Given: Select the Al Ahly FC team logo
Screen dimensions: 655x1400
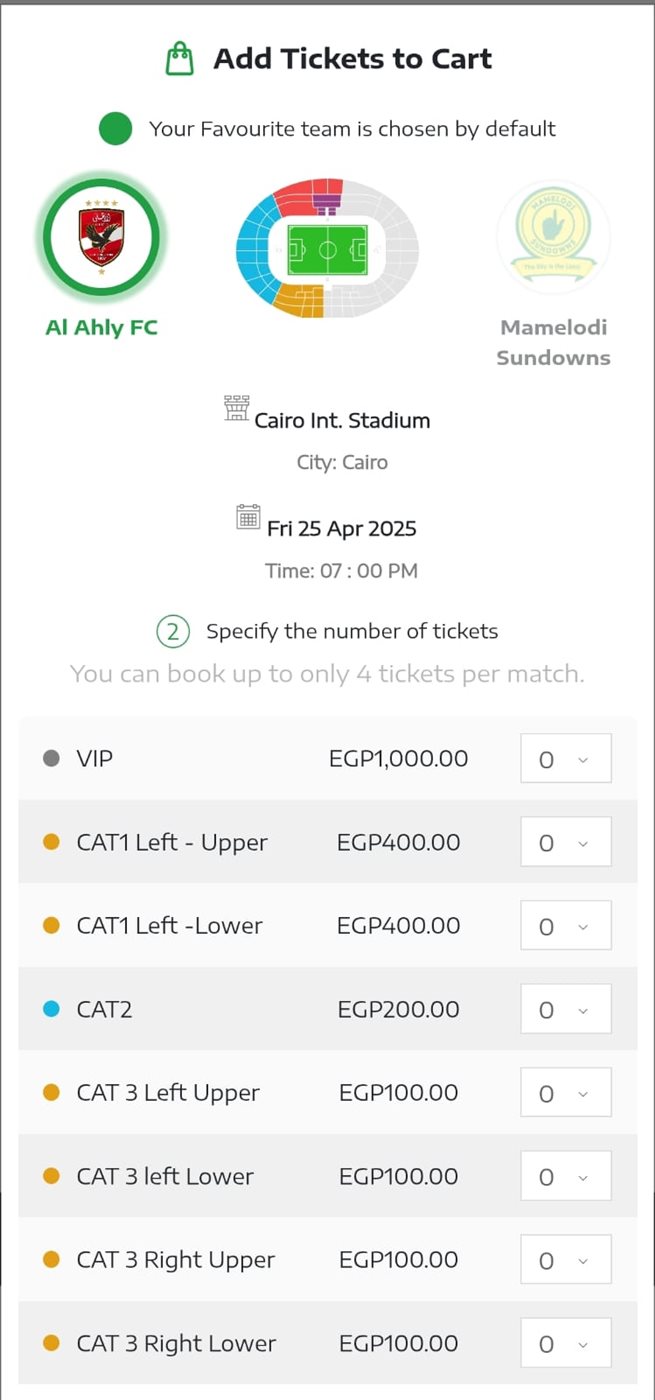Looking at the screenshot, I should (x=100, y=237).
